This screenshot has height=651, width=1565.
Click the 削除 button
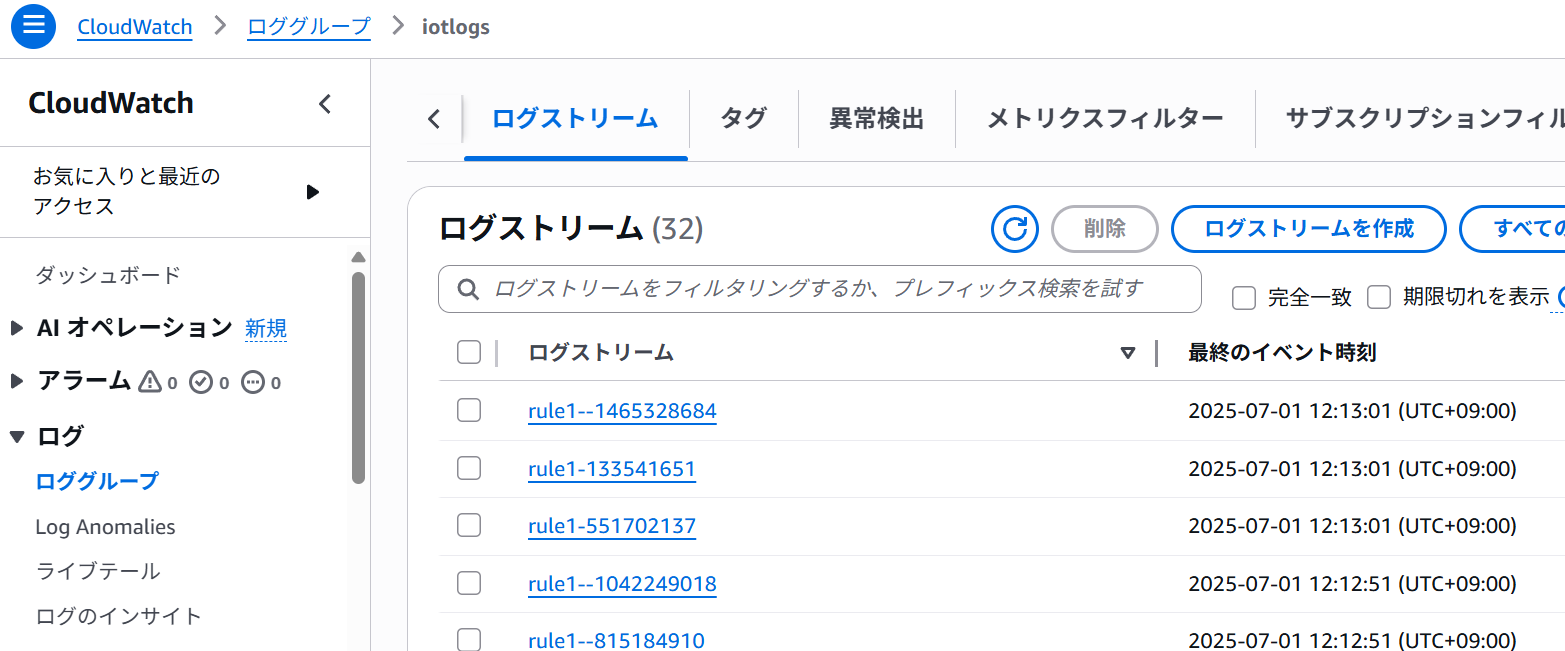tap(1105, 229)
